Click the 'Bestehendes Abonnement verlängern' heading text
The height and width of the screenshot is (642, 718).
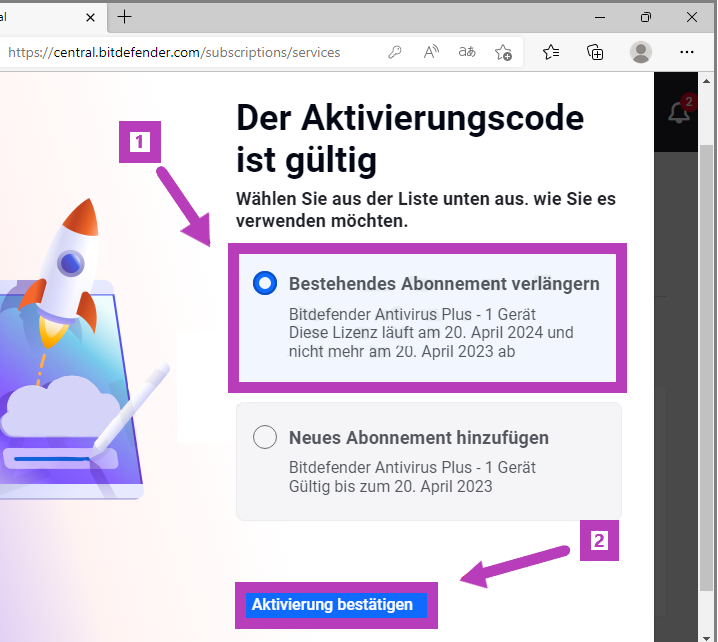(444, 283)
